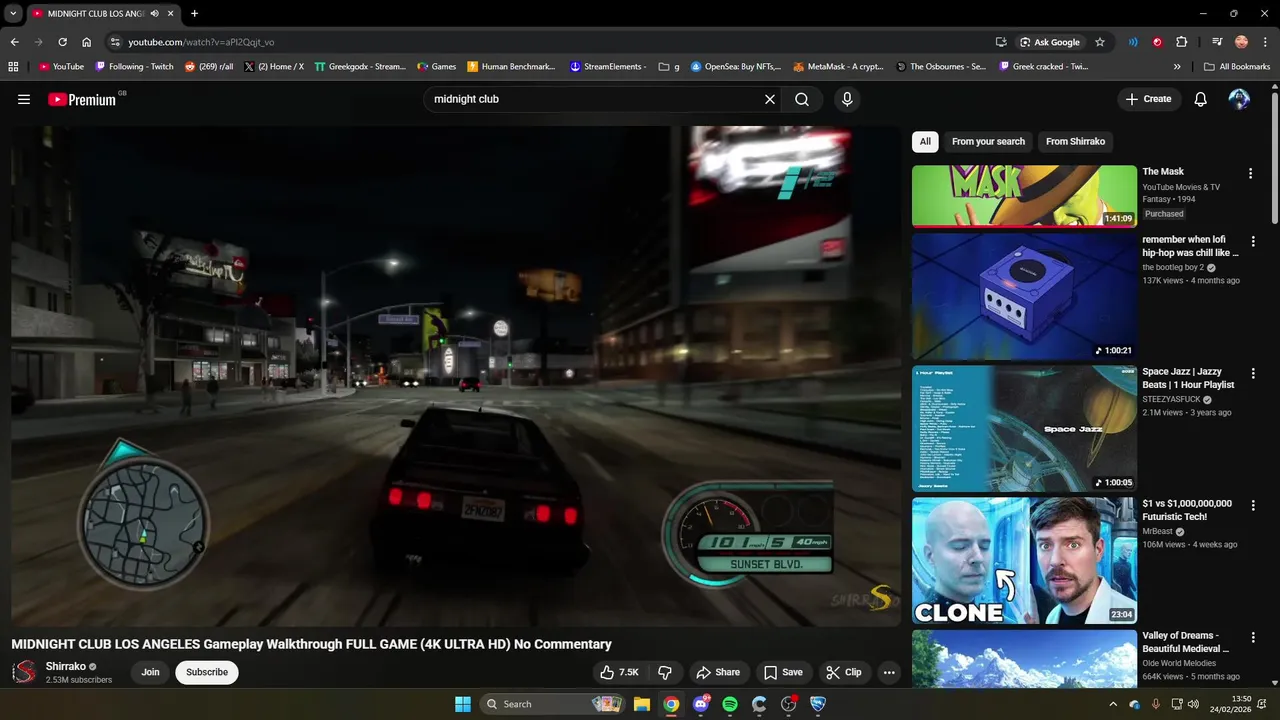Reload the current page
Screen dimensions: 1280x720
[62, 42]
